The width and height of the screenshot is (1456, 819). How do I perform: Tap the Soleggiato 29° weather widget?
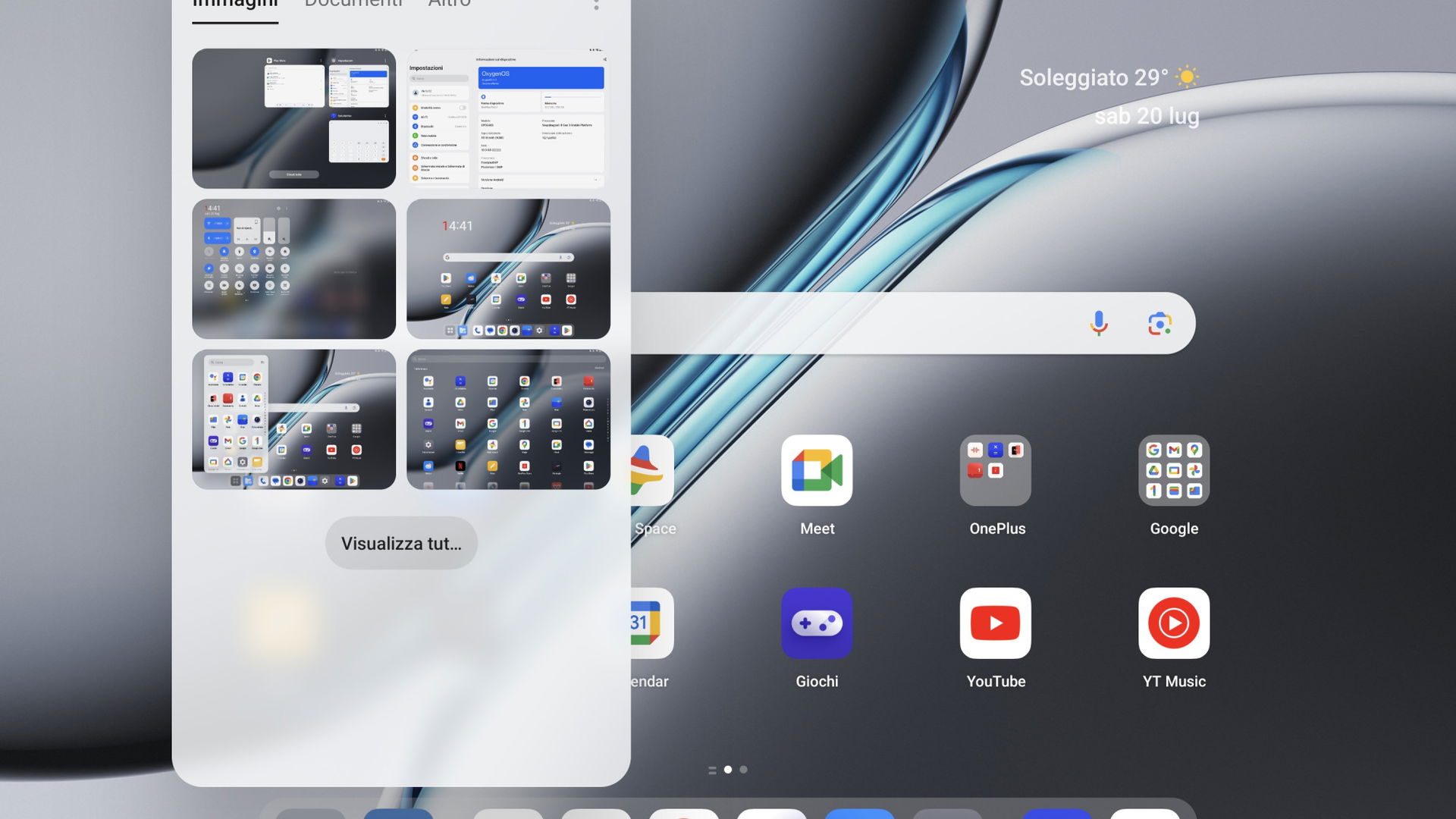pyautogui.click(x=1109, y=77)
